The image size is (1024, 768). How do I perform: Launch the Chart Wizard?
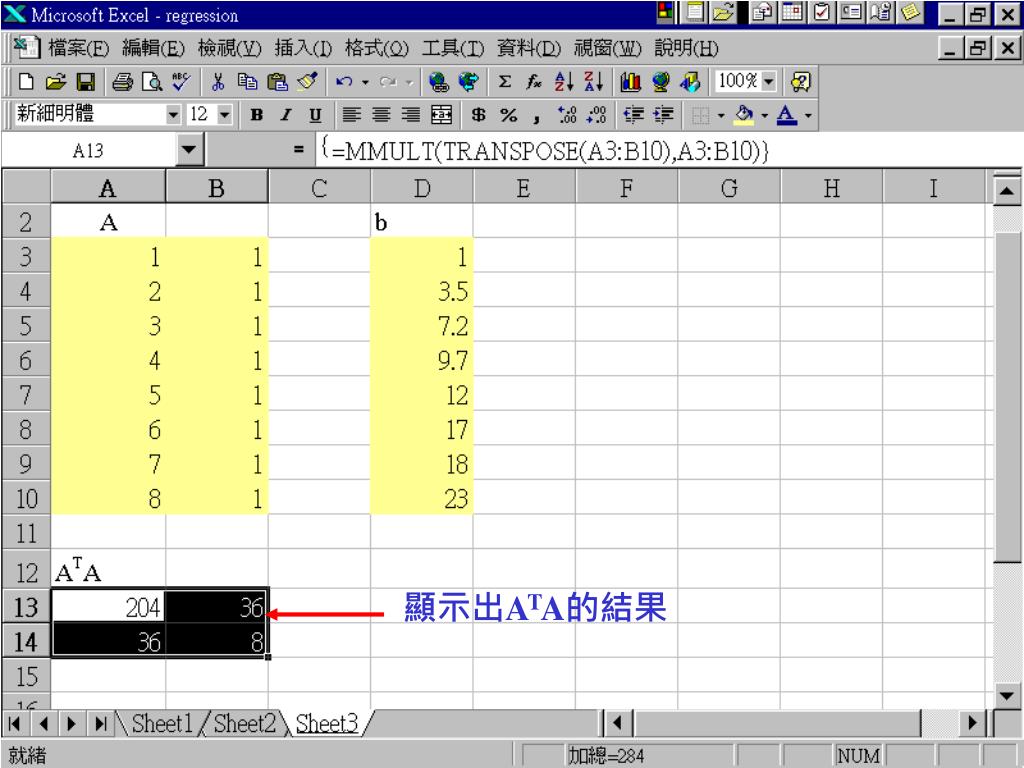coord(630,82)
